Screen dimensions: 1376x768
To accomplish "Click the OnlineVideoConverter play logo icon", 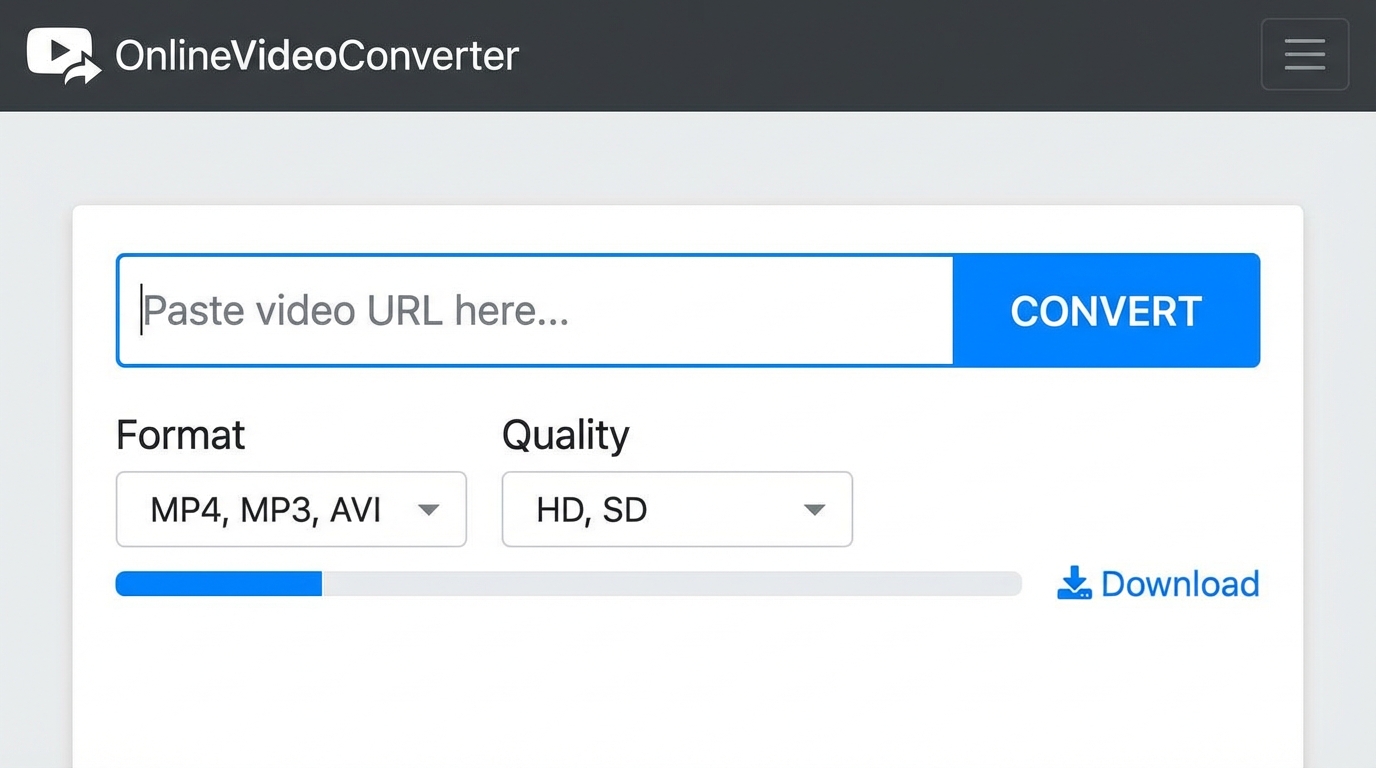I will tap(60, 54).
